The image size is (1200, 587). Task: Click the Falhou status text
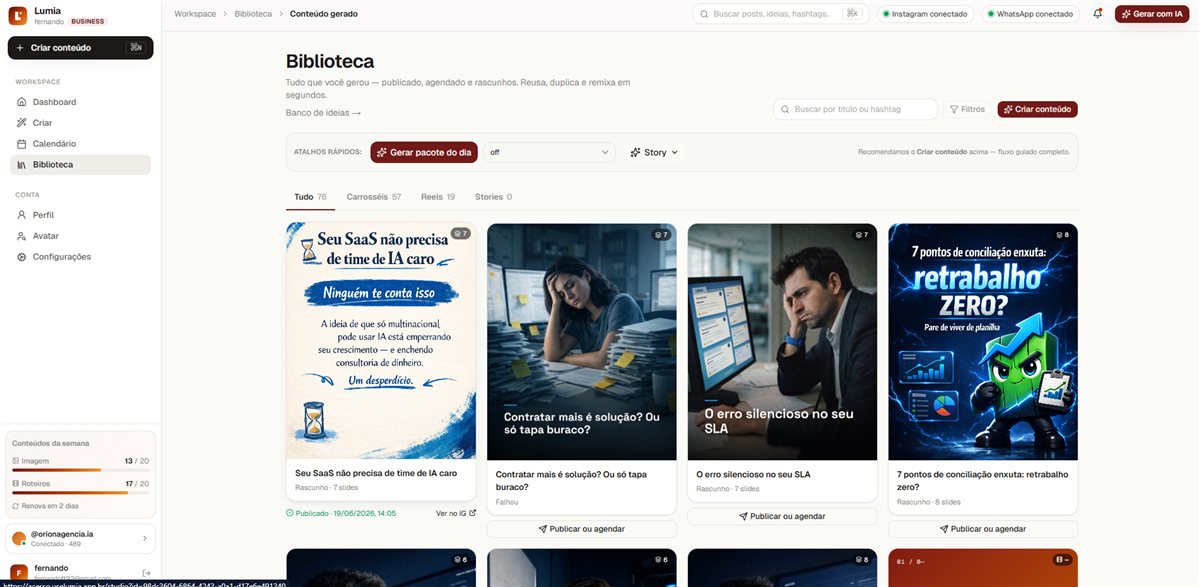507,502
